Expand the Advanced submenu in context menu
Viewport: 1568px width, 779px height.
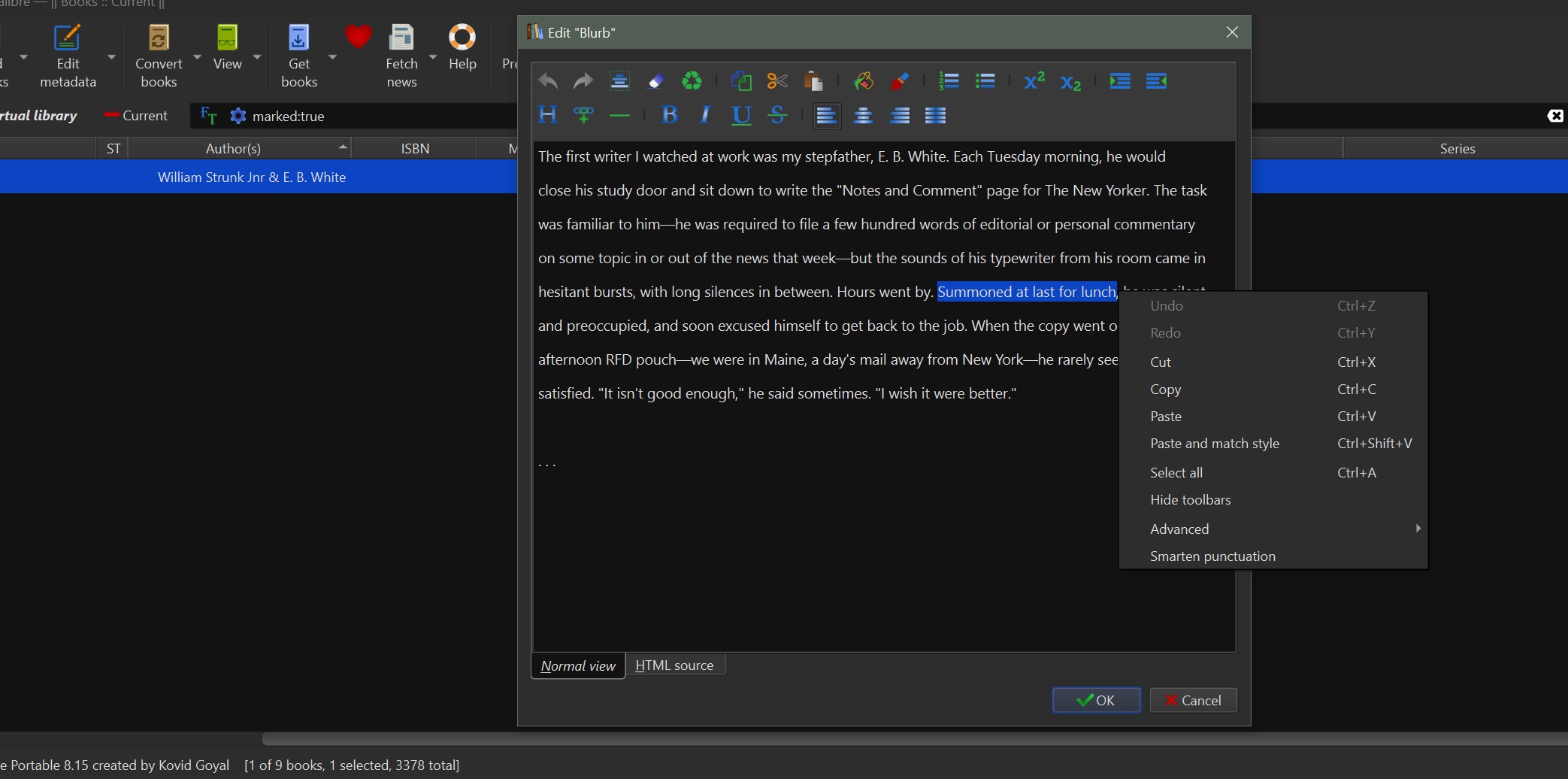tap(1273, 529)
